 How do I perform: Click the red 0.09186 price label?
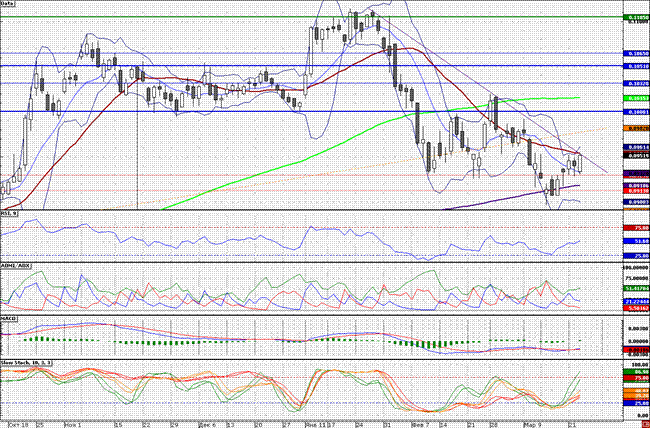[636, 185]
